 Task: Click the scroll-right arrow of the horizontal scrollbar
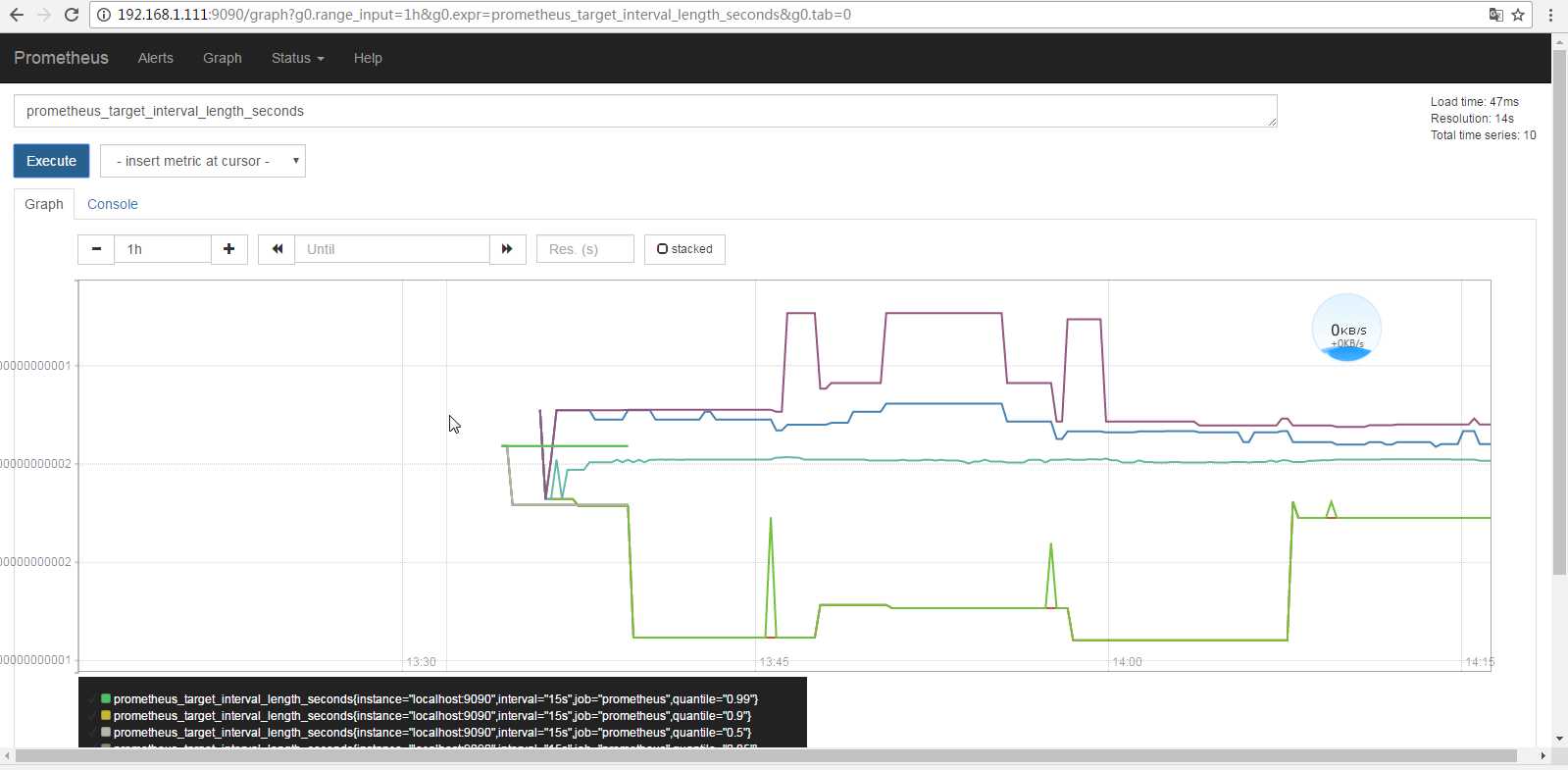[x=1543, y=755]
